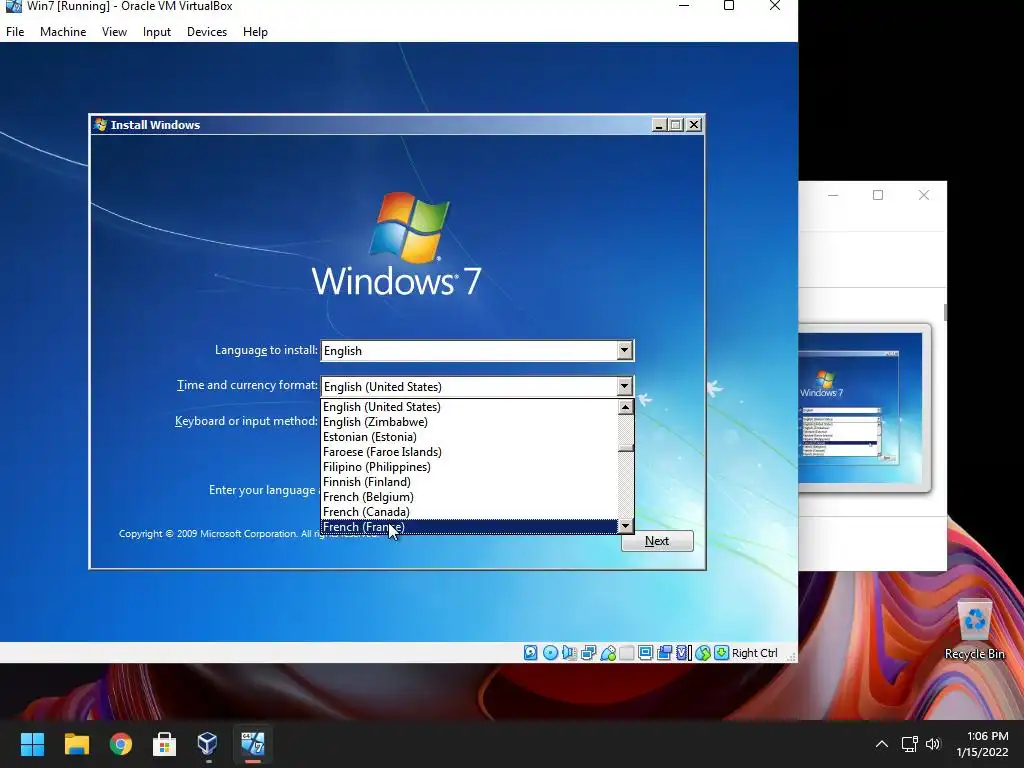Open the File menu

pos(15,31)
